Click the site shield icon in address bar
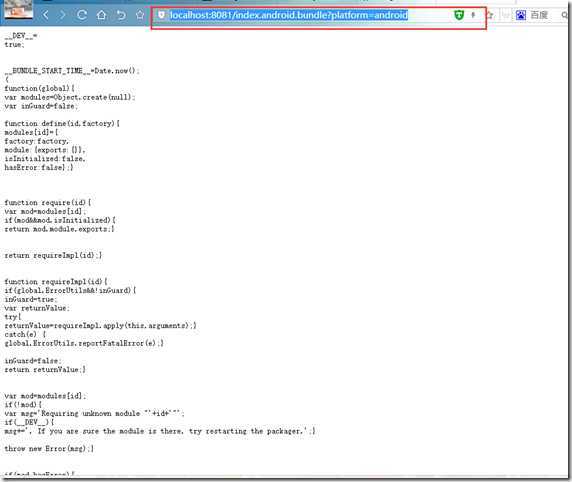572x482 pixels. 161,15
